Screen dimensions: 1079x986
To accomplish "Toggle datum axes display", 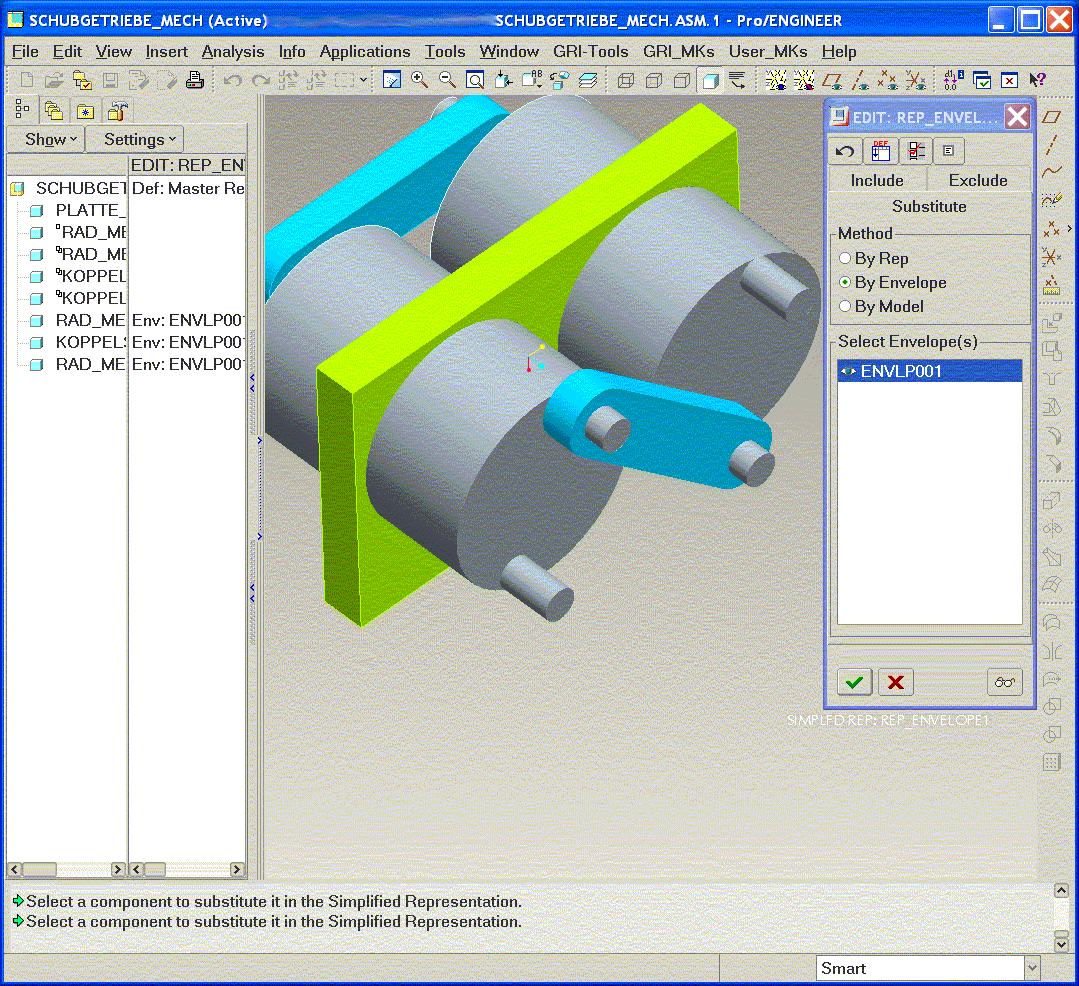I will coord(860,81).
